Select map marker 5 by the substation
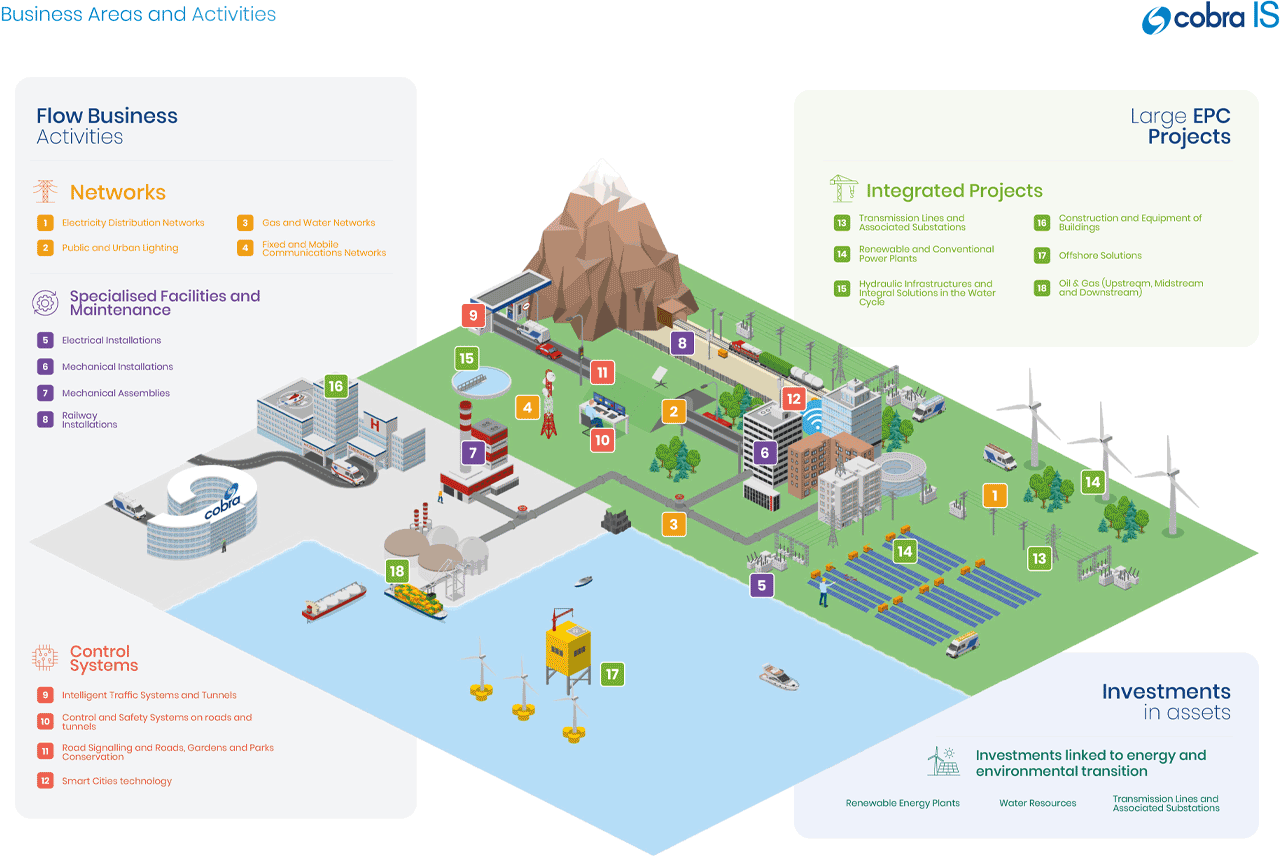The width and height of the screenshot is (1280, 856). (x=762, y=586)
